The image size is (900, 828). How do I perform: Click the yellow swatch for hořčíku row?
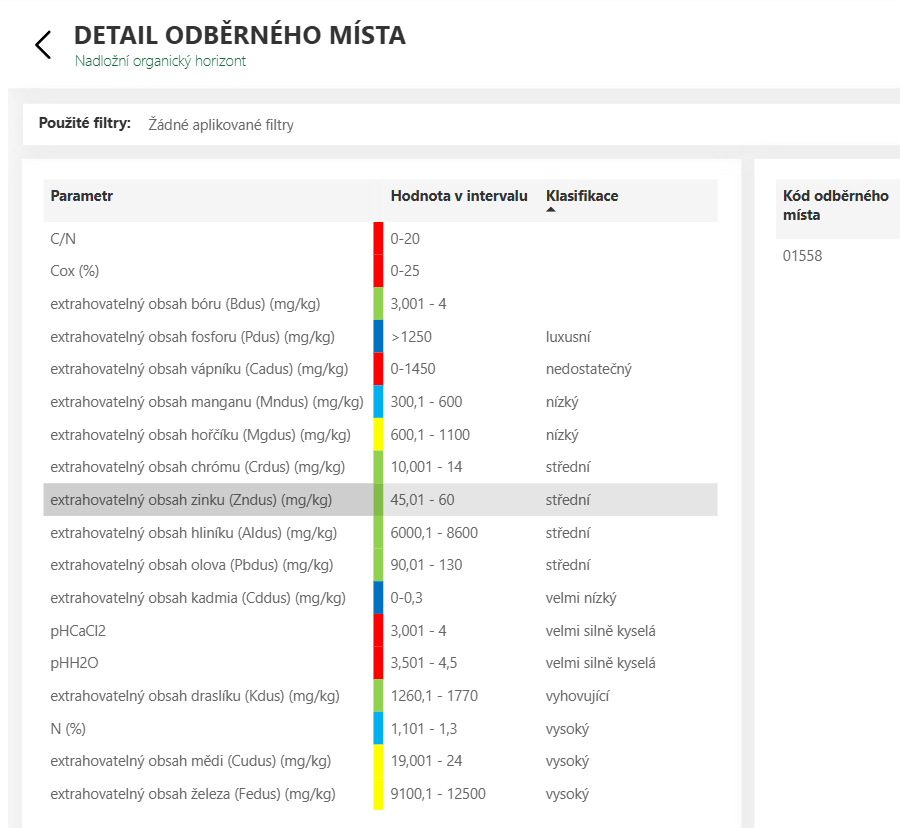coord(378,434)
